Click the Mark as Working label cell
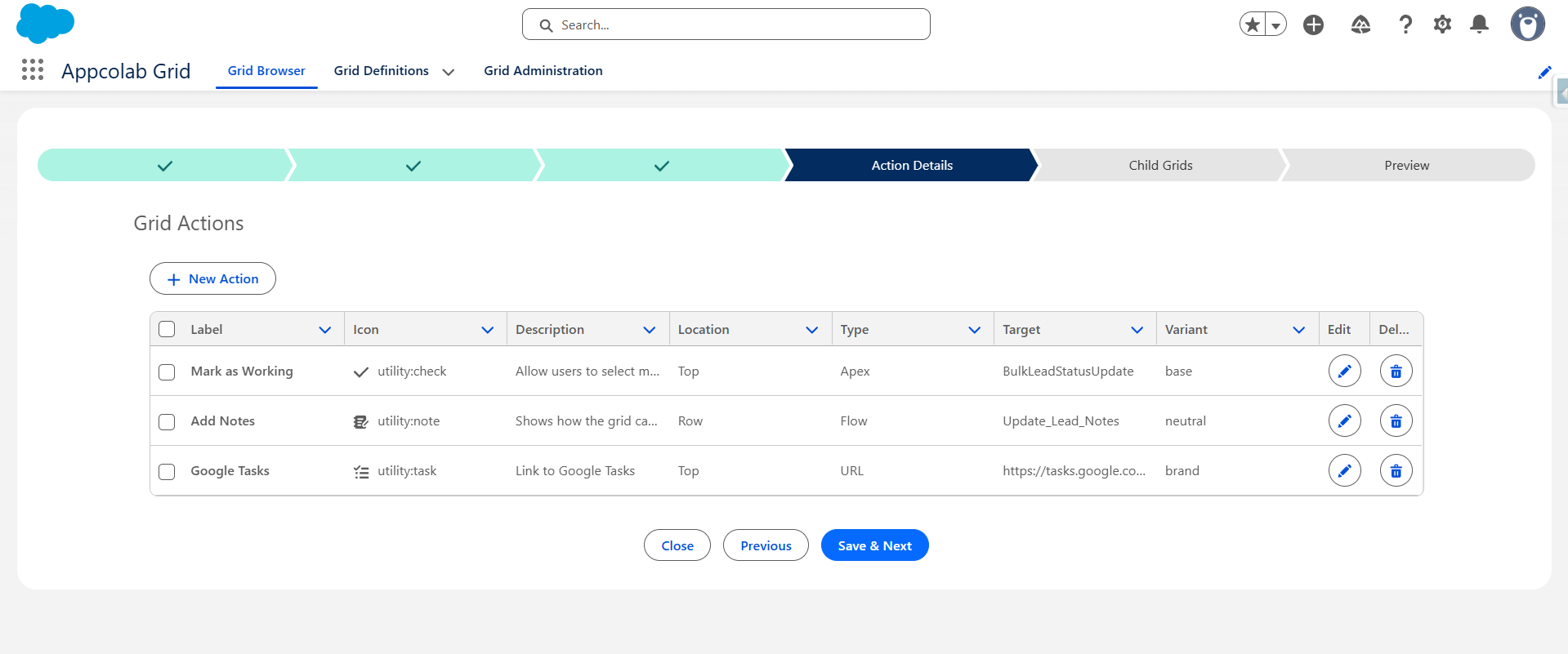Viewport: 1568px width, 654px height. (242, 371)
